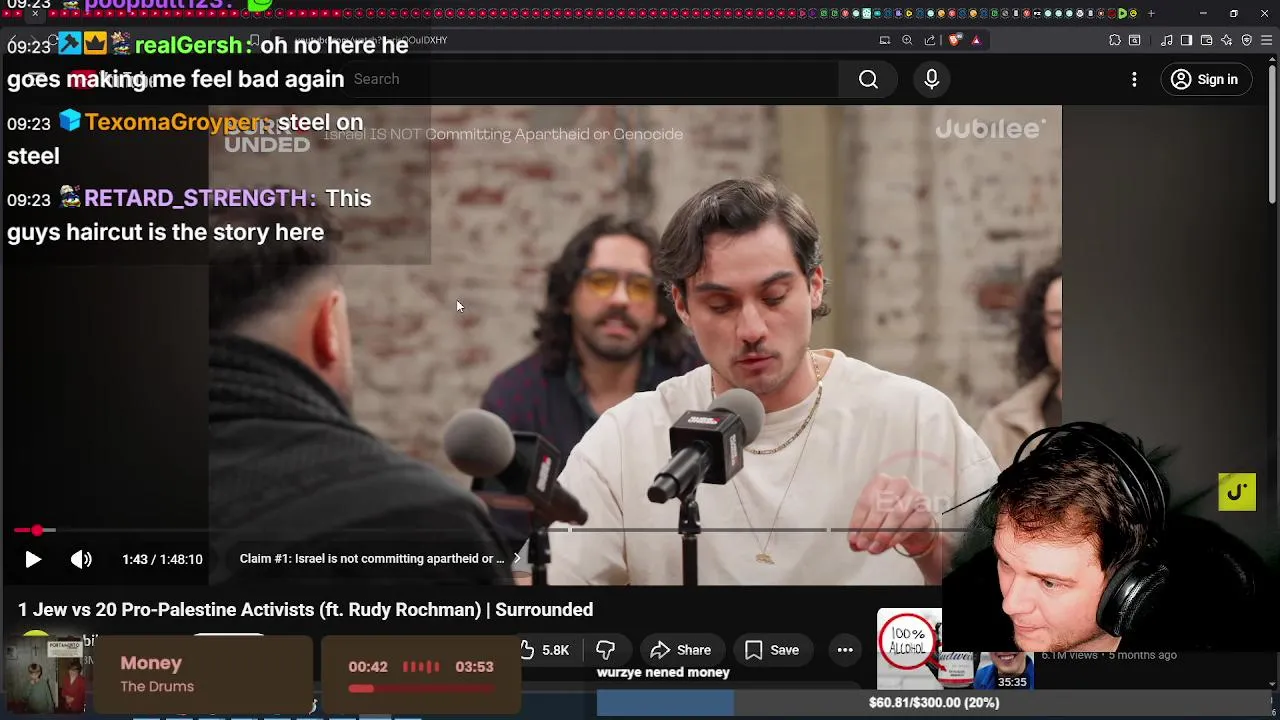Click the YouTube search magnifier button

point(868,79)
